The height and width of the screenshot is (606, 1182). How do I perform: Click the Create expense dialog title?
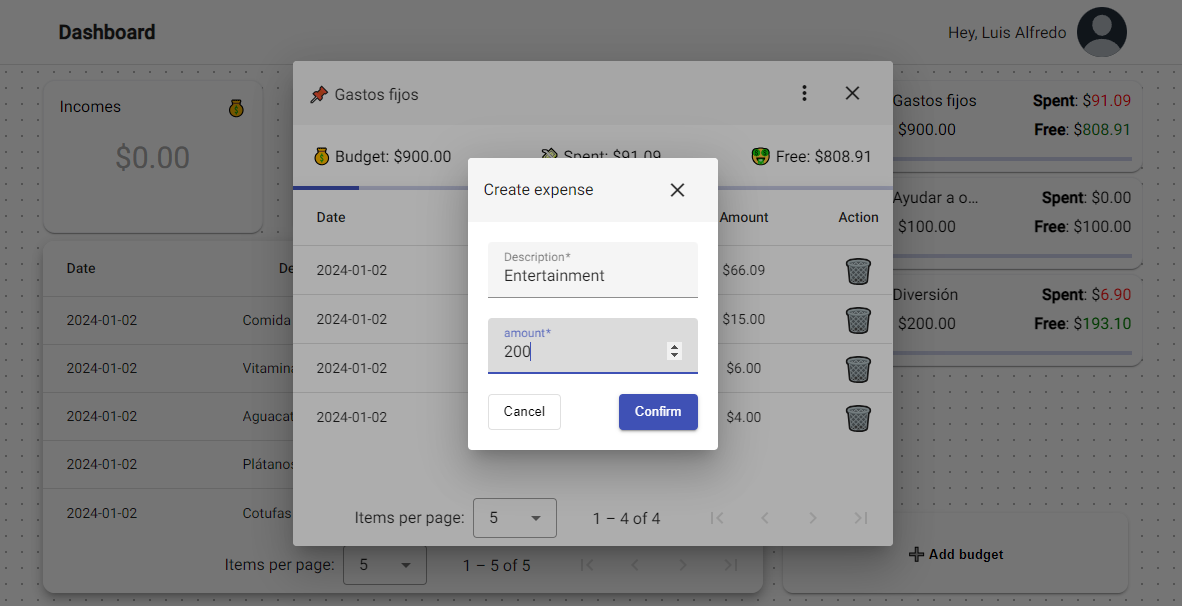(538, 190)
